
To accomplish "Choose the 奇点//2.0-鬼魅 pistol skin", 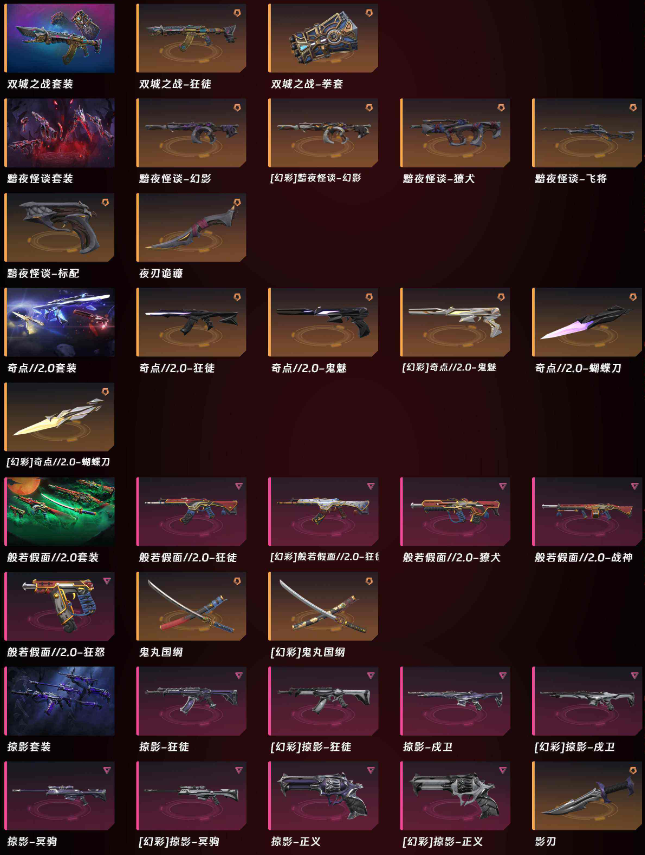I will (x=323, y=322).
